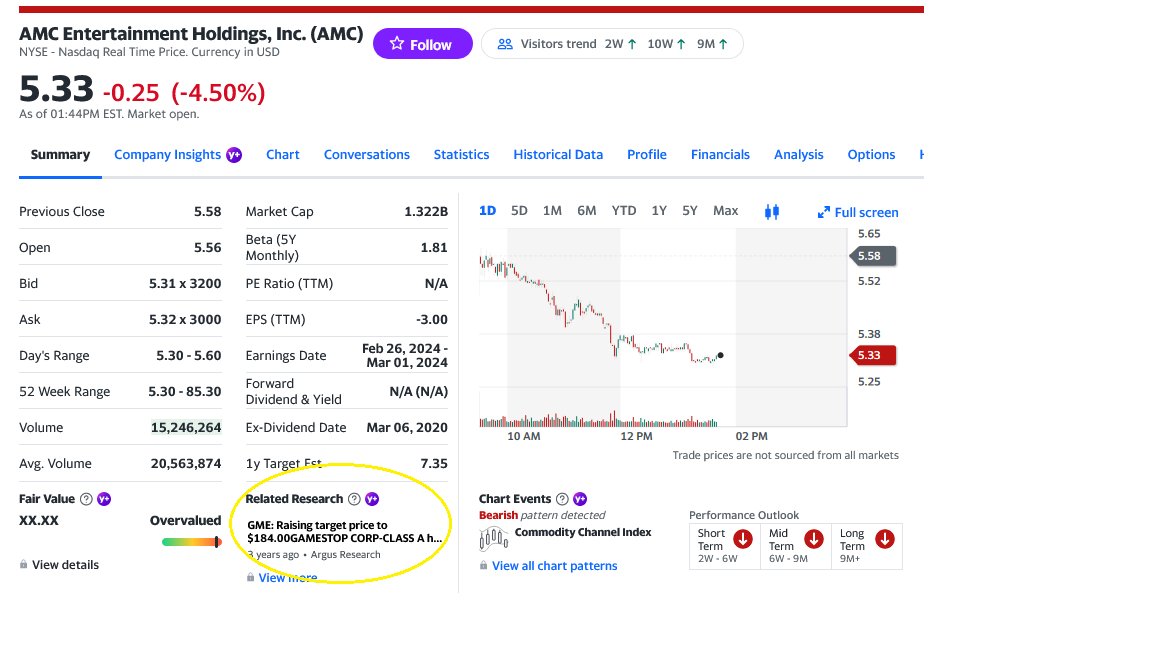The image size is (1152, 648).
Task: Click the Fair Value overvalued gradient bar
Action: click(191, 542)
